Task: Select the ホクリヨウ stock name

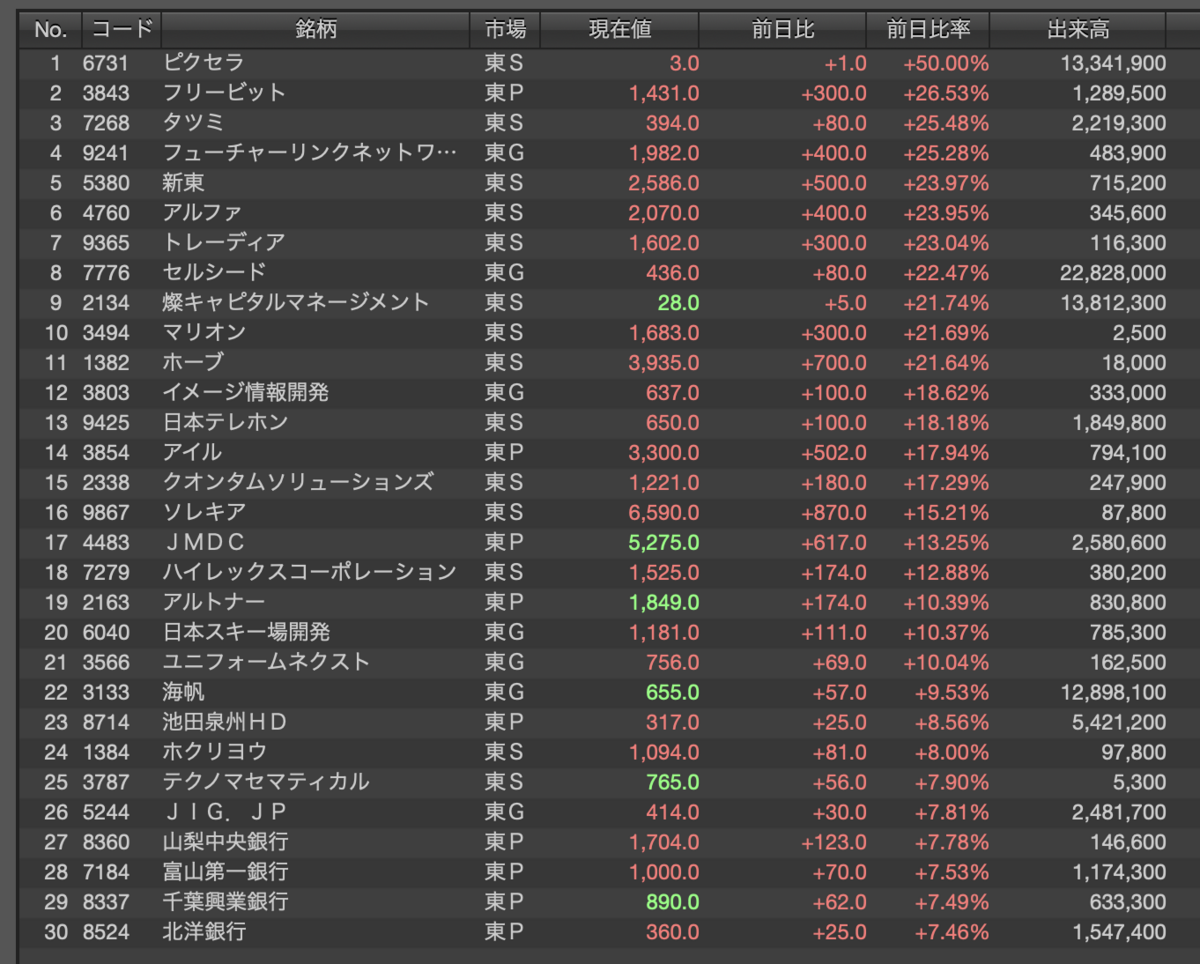Action: tap(215, 751)
